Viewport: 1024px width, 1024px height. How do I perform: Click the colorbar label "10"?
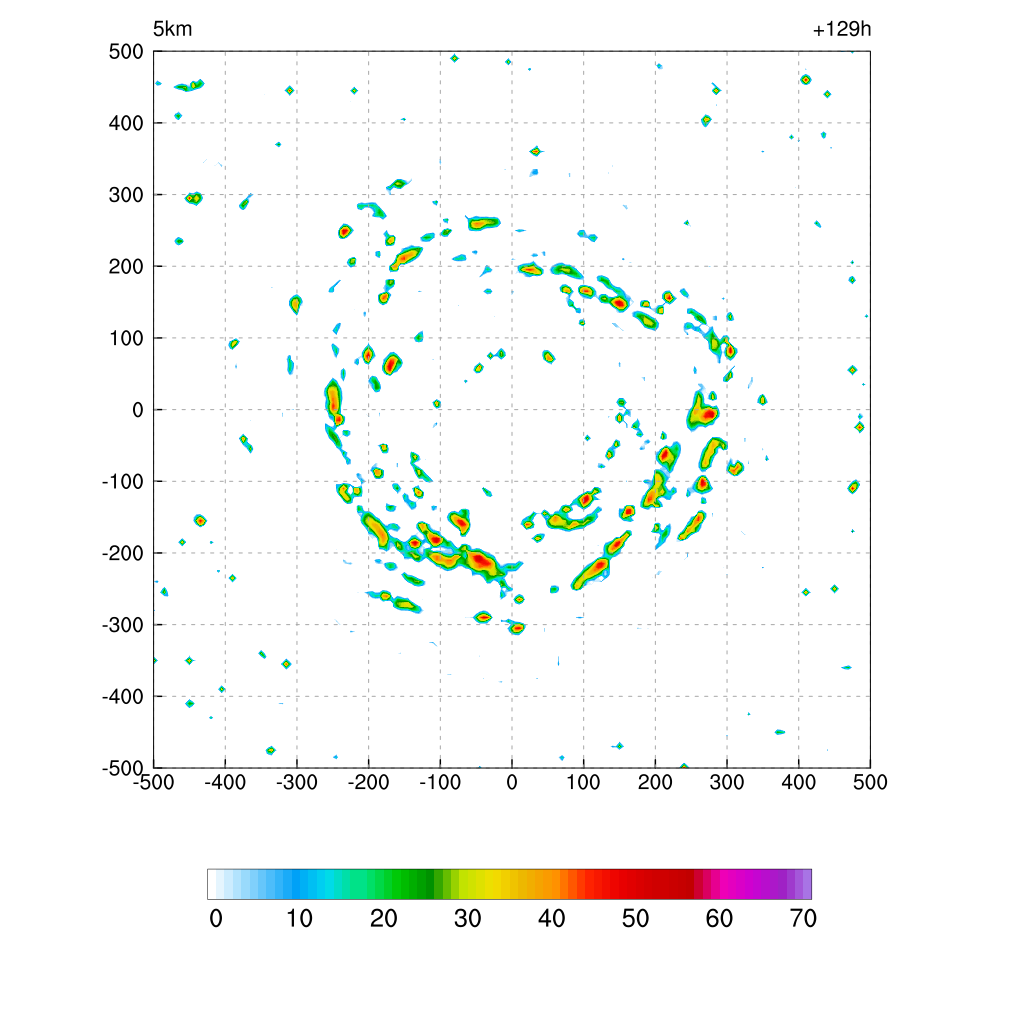(x=300, y=919)
